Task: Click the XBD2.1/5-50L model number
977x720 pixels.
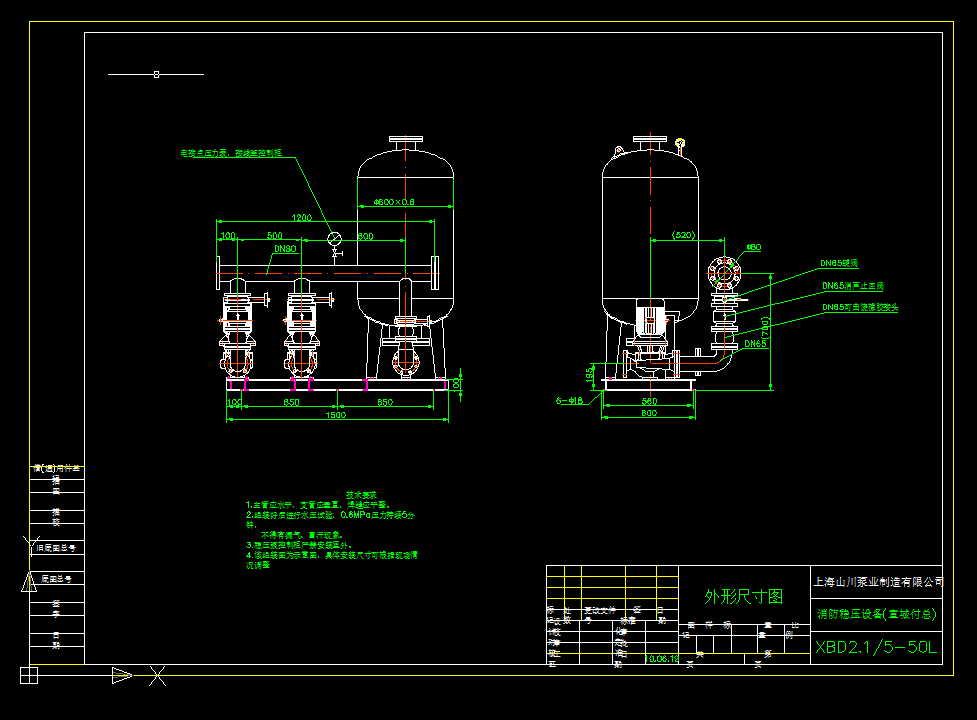Action: (x=876, y=647)
